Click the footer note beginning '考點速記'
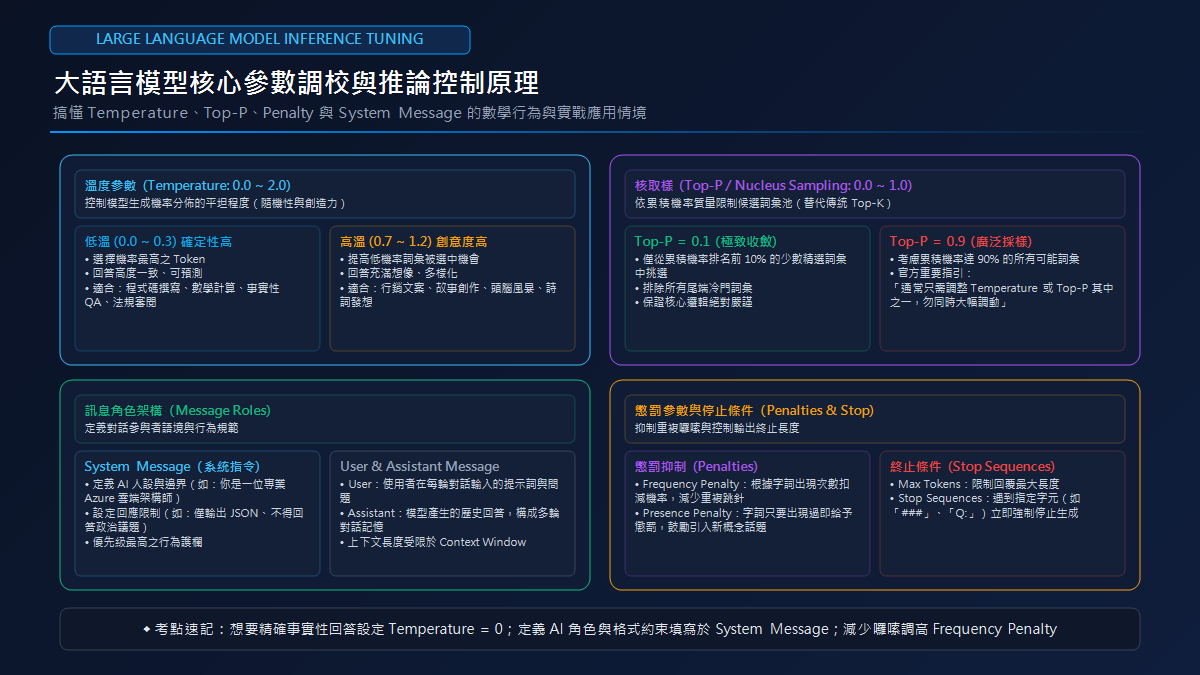The image size is (1200, 675). [600, 629]
